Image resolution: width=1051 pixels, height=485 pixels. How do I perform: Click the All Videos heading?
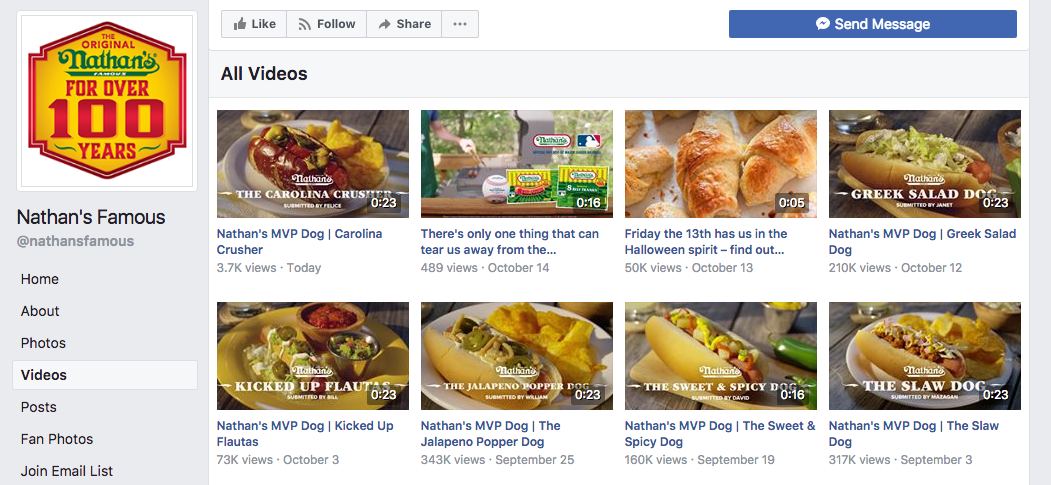tap(264, 74)
